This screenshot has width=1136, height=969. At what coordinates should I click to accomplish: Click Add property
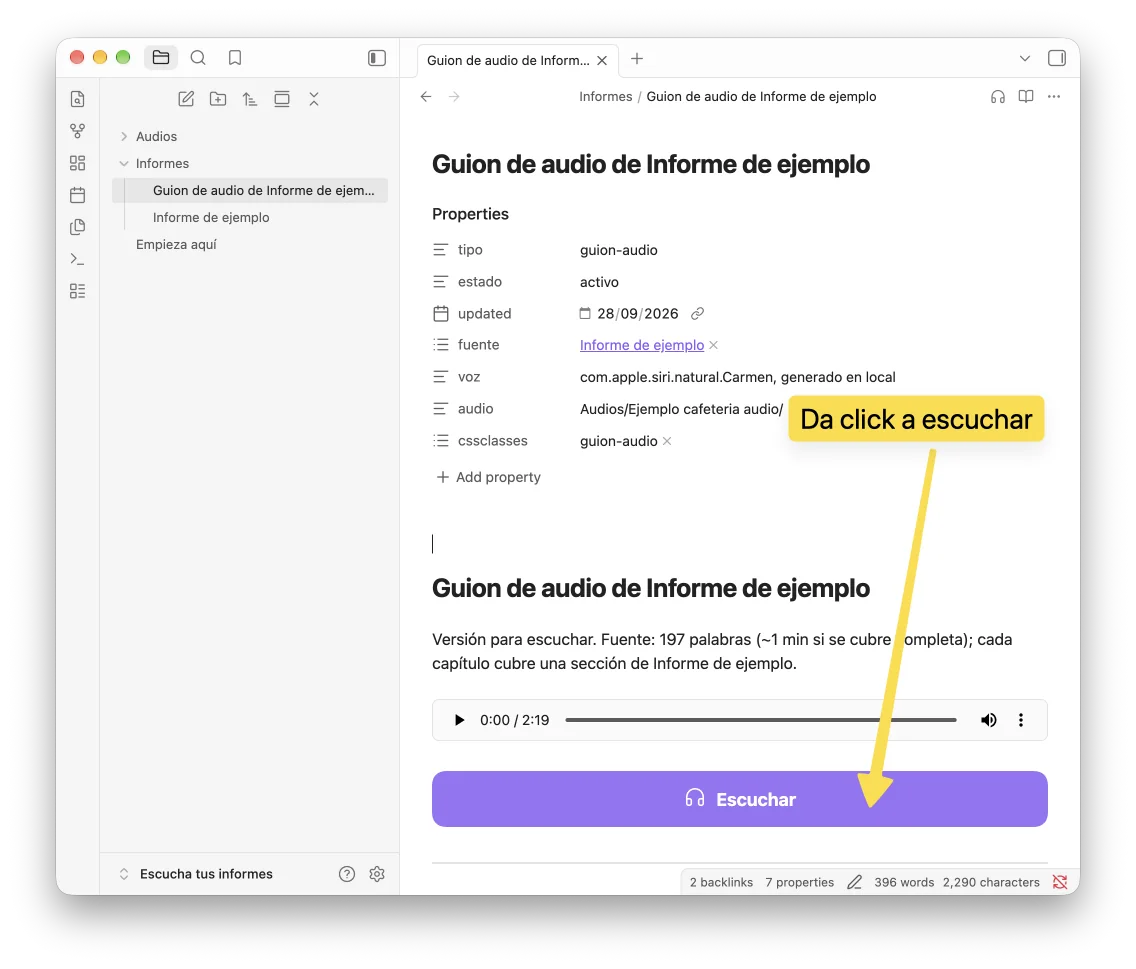[x=488, y=477]
